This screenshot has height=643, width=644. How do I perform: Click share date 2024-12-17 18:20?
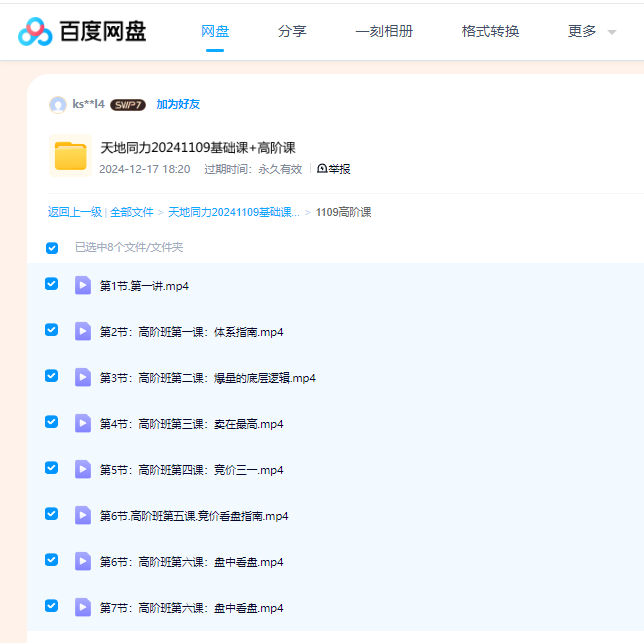(145, 169)
